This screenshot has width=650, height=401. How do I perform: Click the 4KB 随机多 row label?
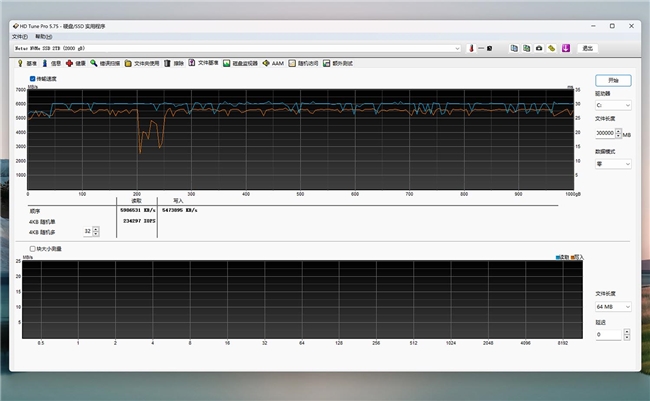pos(42,232)
